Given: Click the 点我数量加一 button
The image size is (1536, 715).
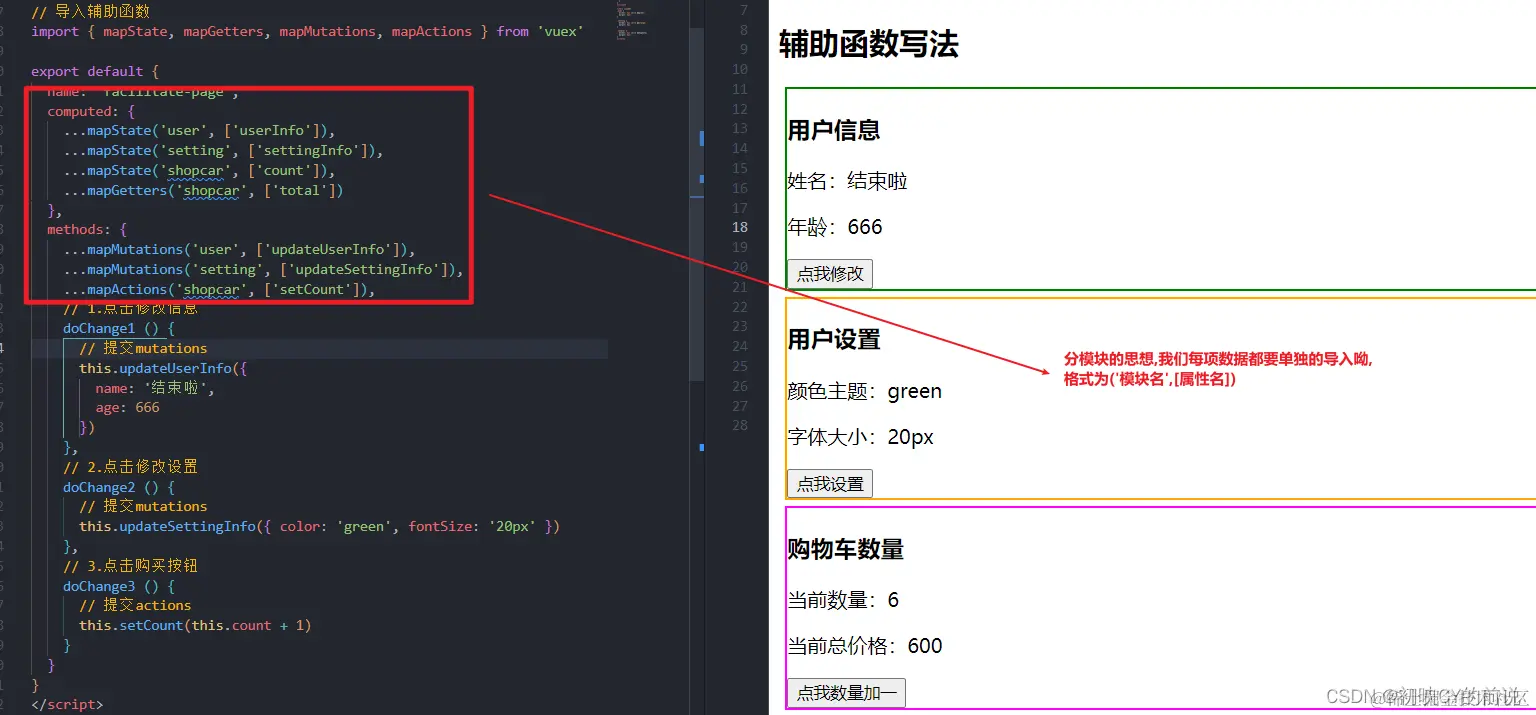Looking at the screenshot, I should point(846,693).
